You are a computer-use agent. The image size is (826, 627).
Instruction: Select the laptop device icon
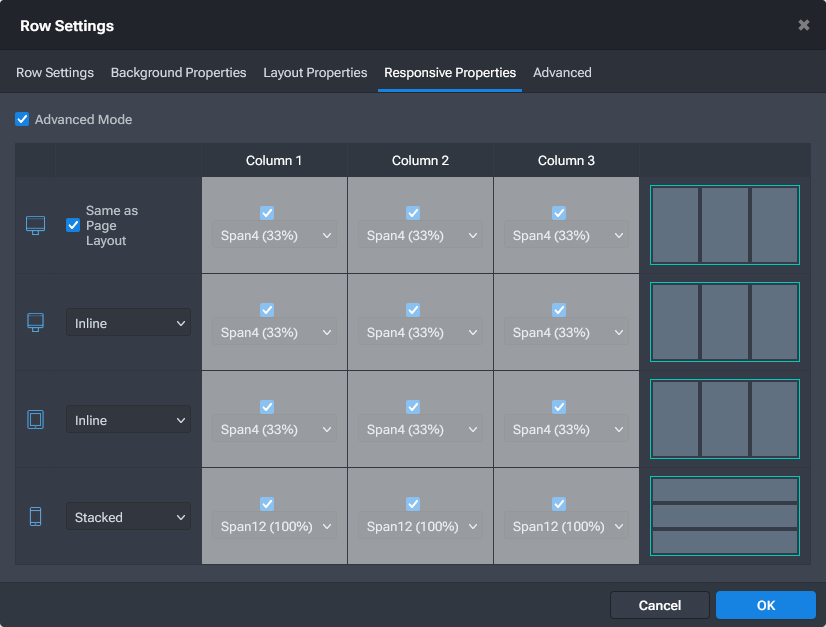[35, 322]
